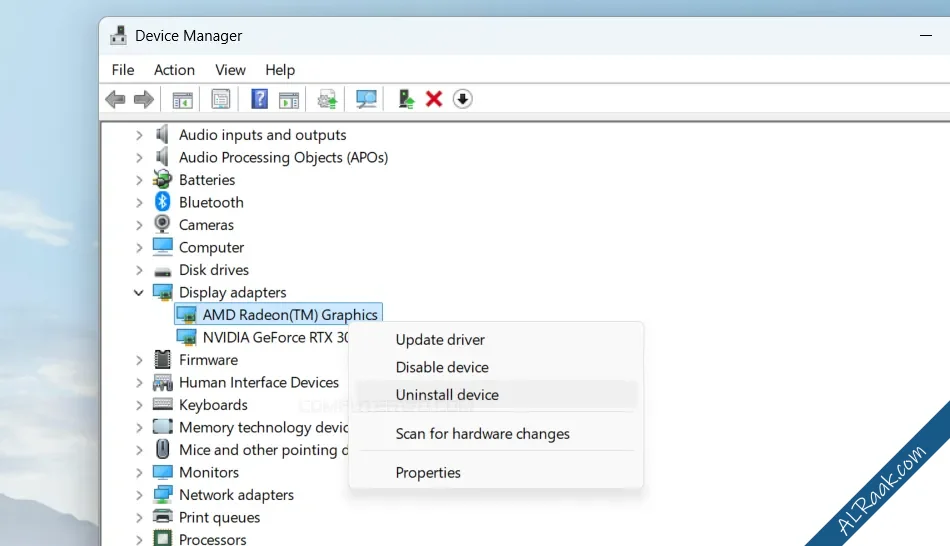Viewport: 950px width, 546px height.
Task: Click the NVIDIA GeForce adapter card icon
Action: pyautogui.click(x=186, y=337)
